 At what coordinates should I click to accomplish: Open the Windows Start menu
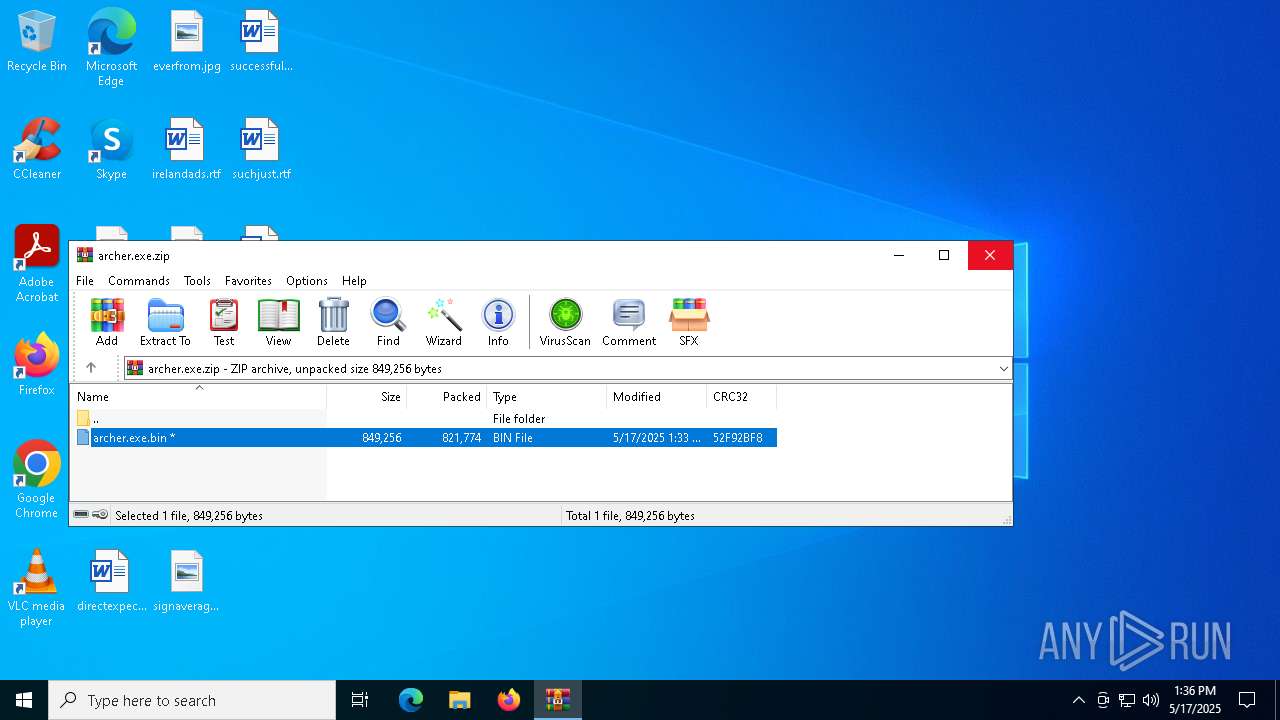click(24, 700)
